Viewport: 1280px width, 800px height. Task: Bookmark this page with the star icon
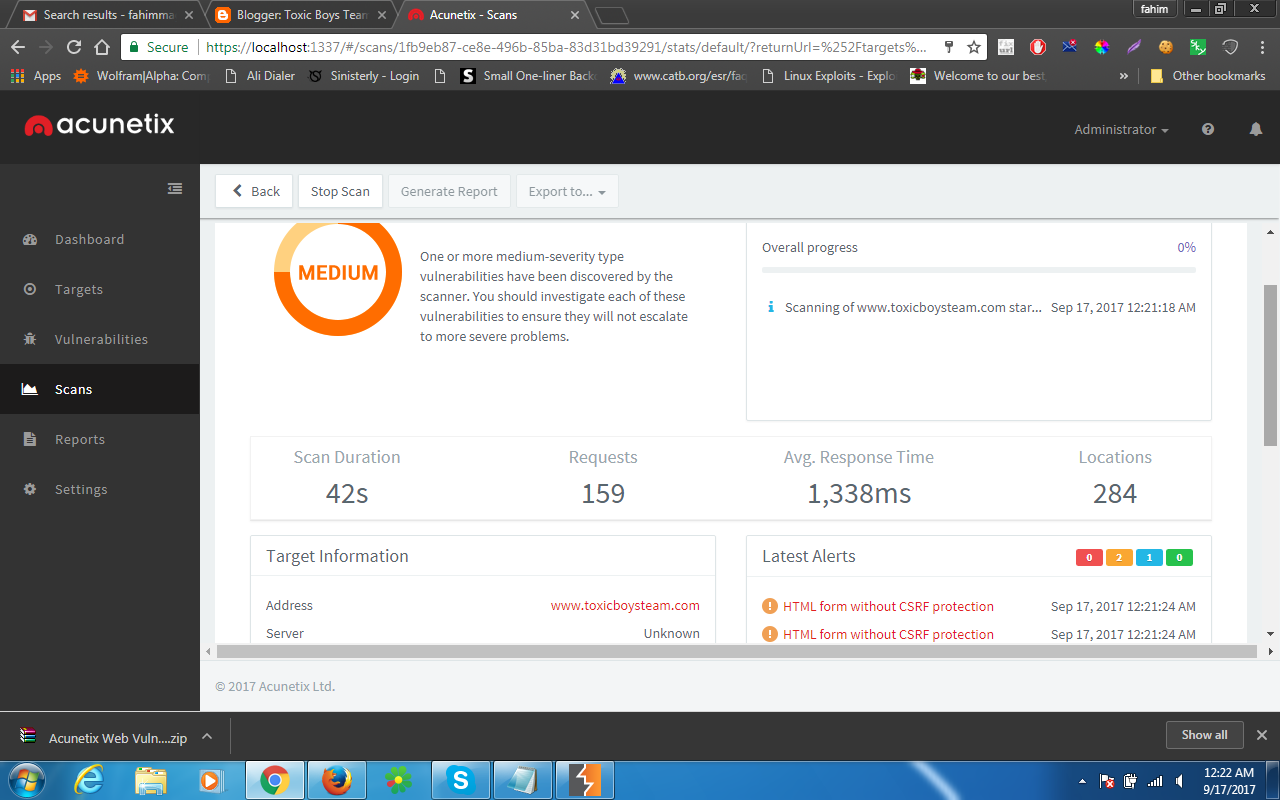tap(973, 47)
